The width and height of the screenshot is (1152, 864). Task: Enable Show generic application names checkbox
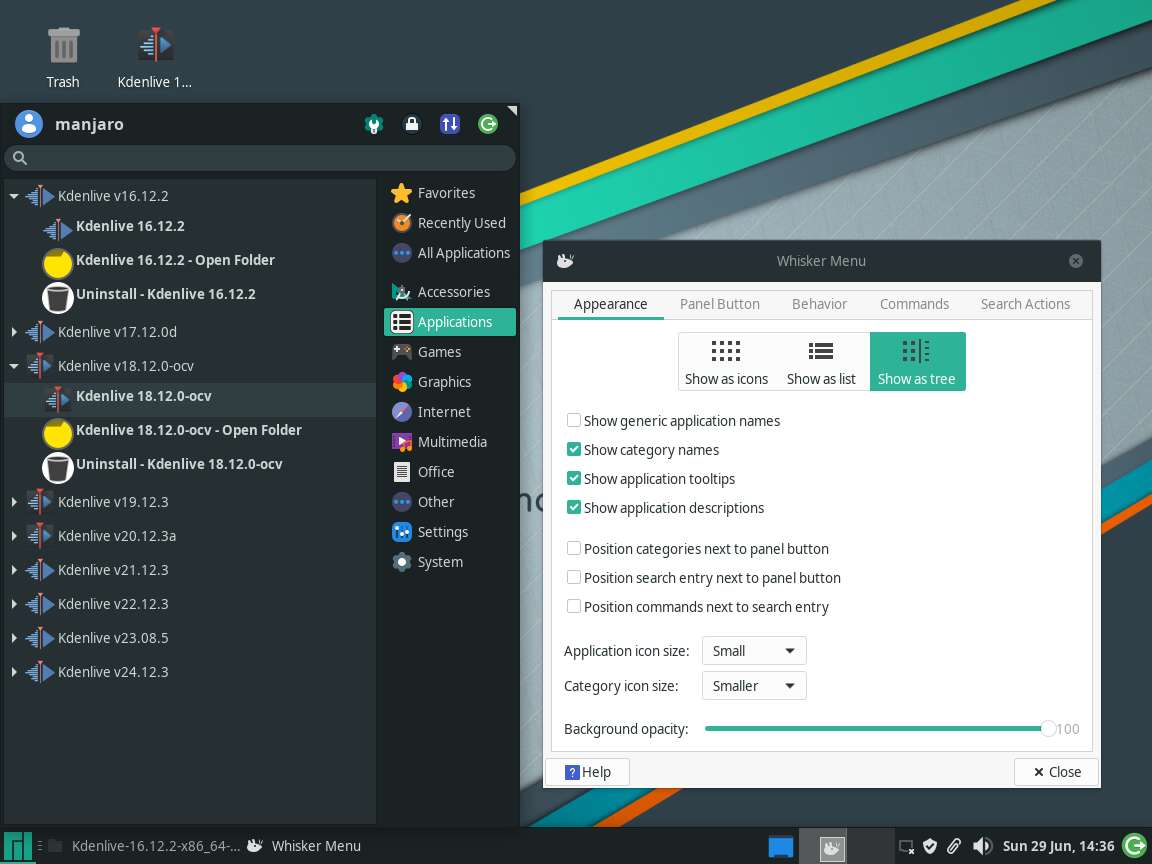pos(574,421)
